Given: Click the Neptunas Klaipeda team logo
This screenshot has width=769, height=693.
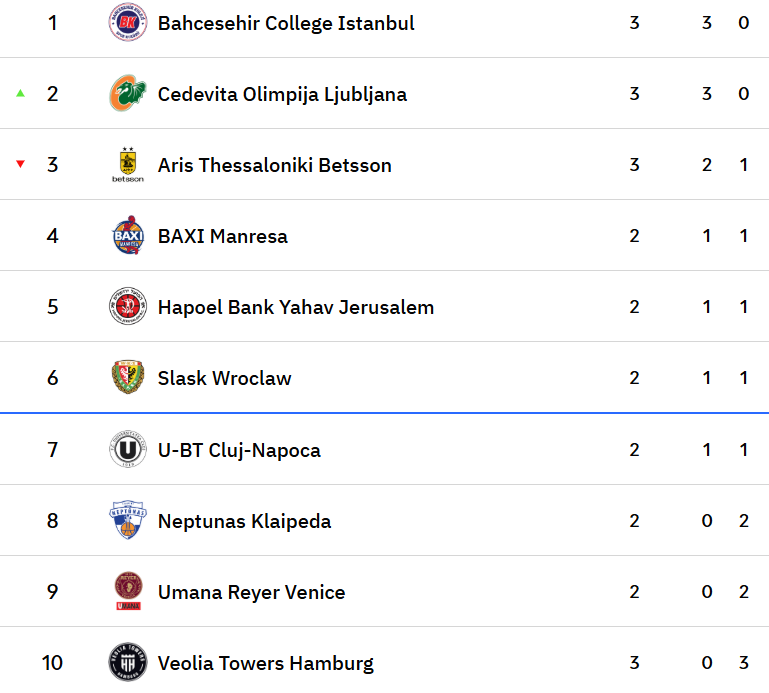Looking at the screenshot, I should point(127,521).
